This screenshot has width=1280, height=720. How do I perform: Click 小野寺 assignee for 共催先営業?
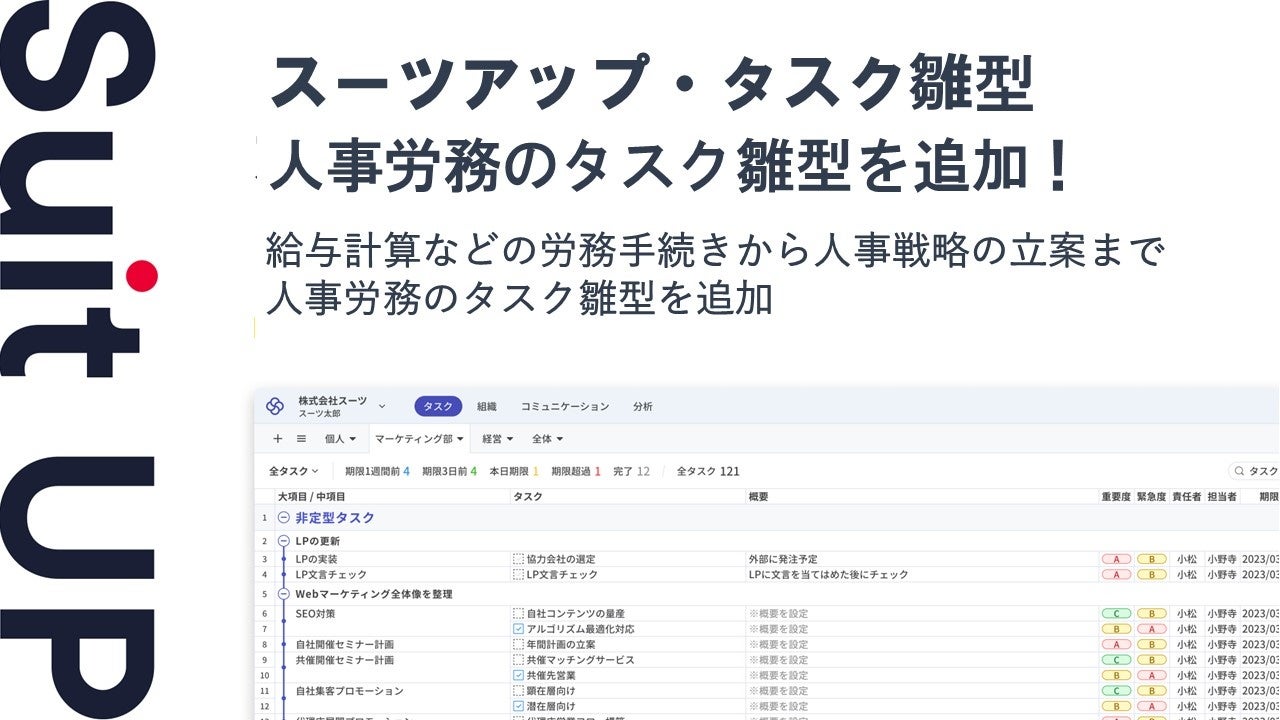(x=1222, y=676)
